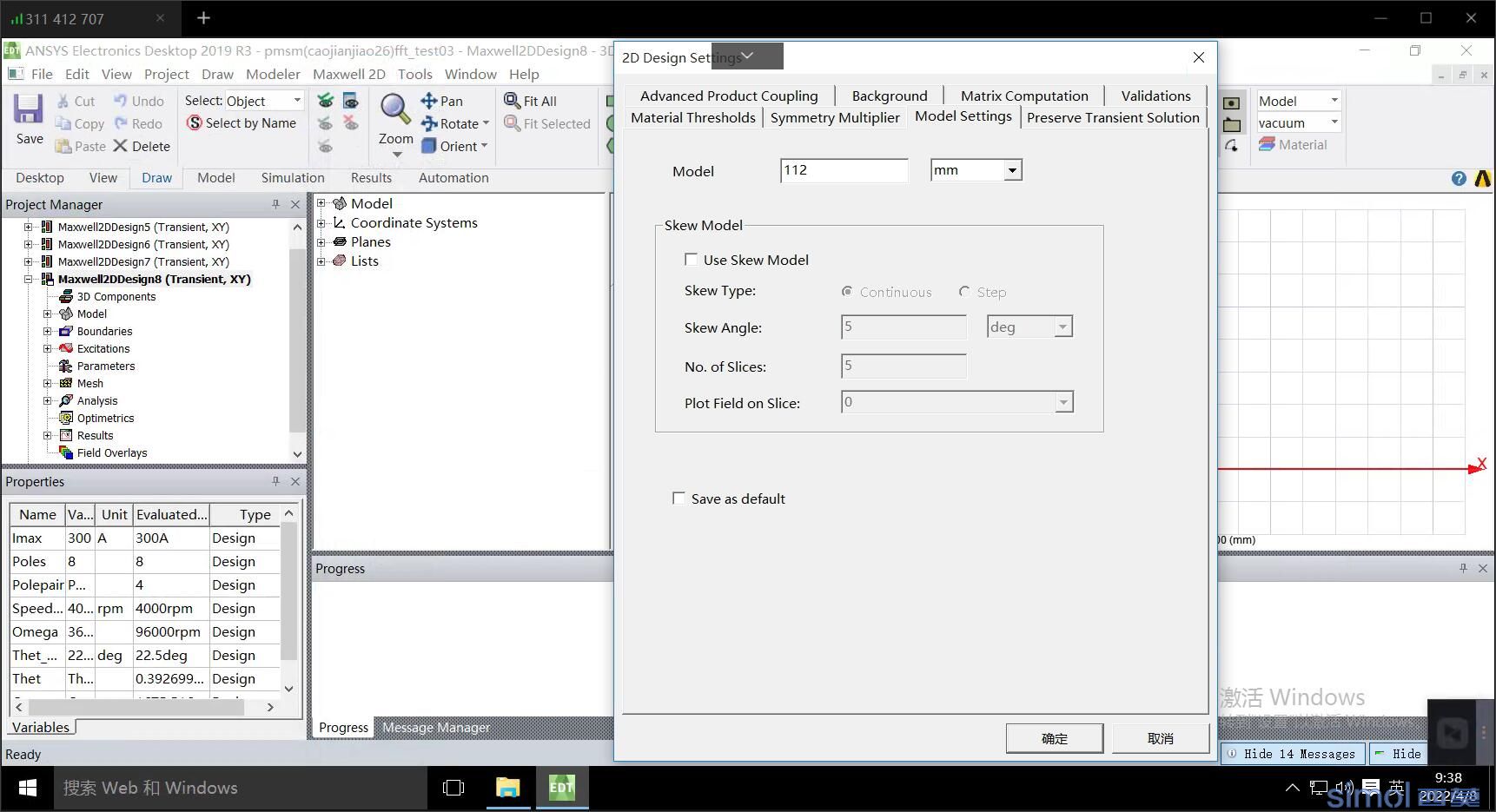Click the Project Manager vertical scrollbar
Image resolution: width=1496 pixels, height=812 pixels.
pyautogui.click(x=297, y=340)
